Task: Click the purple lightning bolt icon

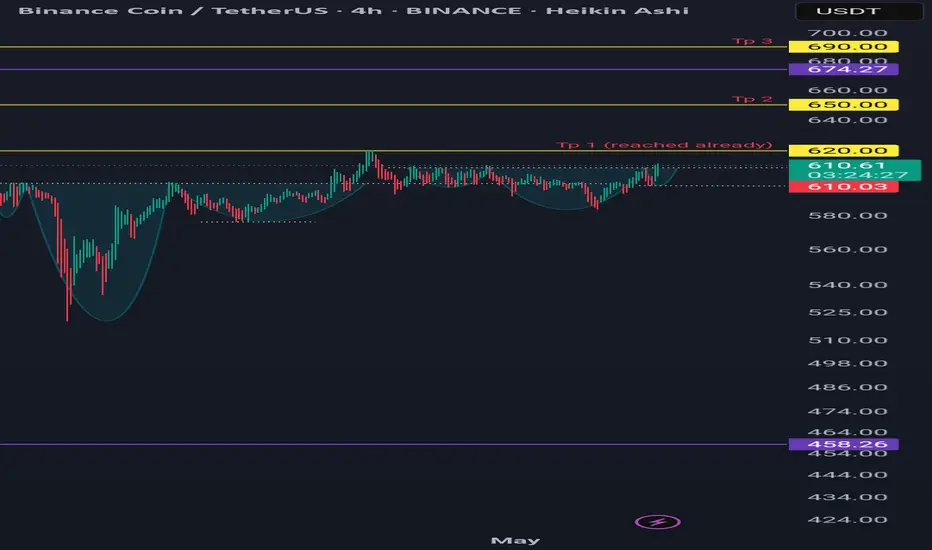Action: coord(657,522)
